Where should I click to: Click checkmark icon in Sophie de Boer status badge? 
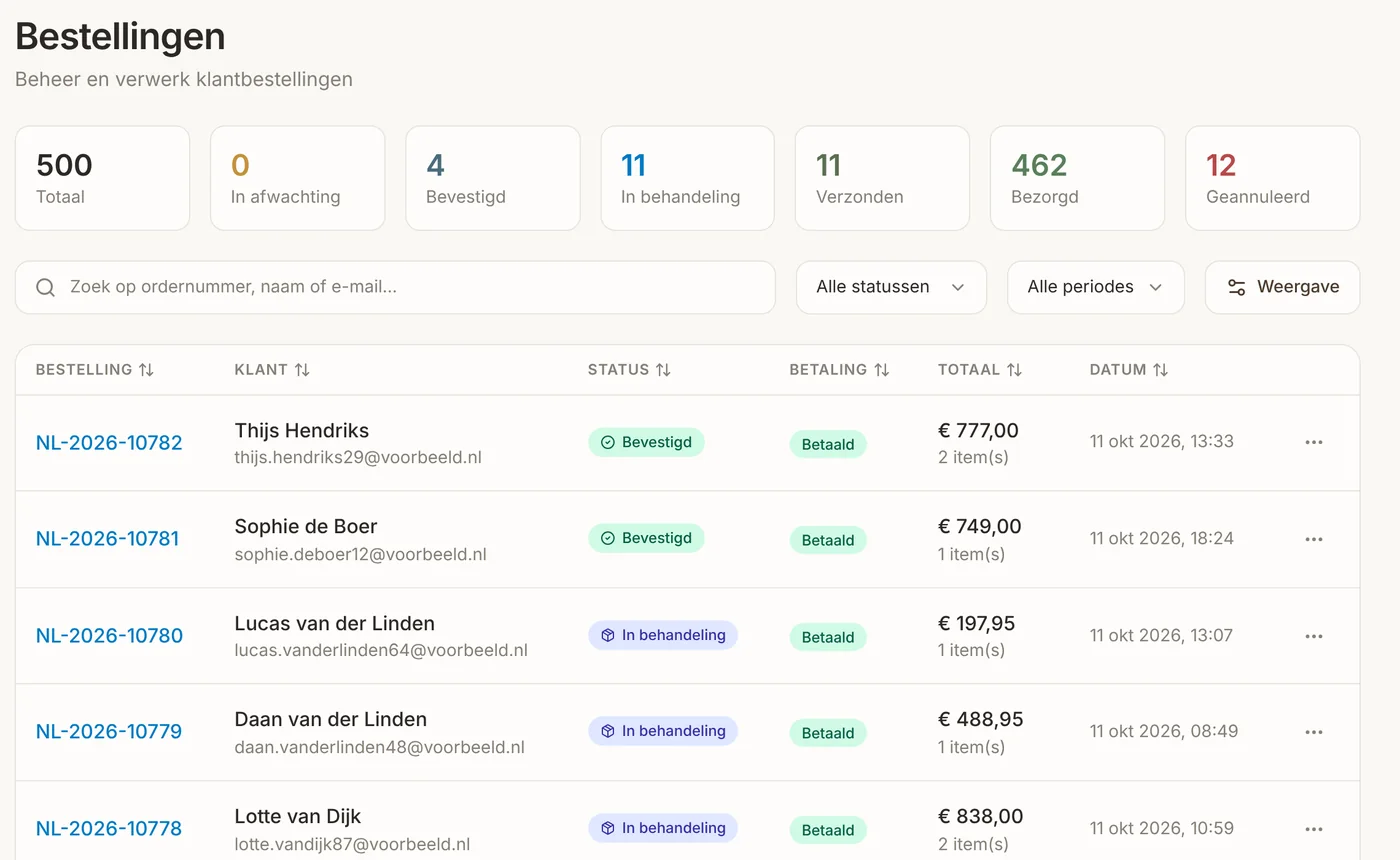[607, 538]
